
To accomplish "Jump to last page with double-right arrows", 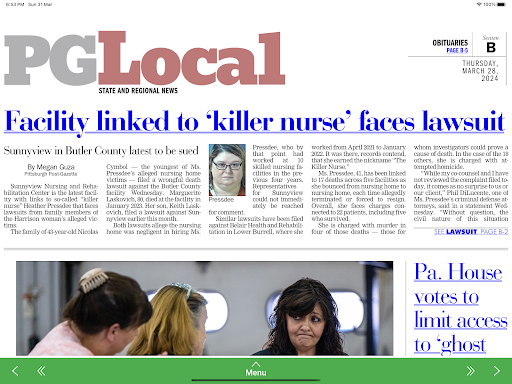I will [x=470, y=371].
